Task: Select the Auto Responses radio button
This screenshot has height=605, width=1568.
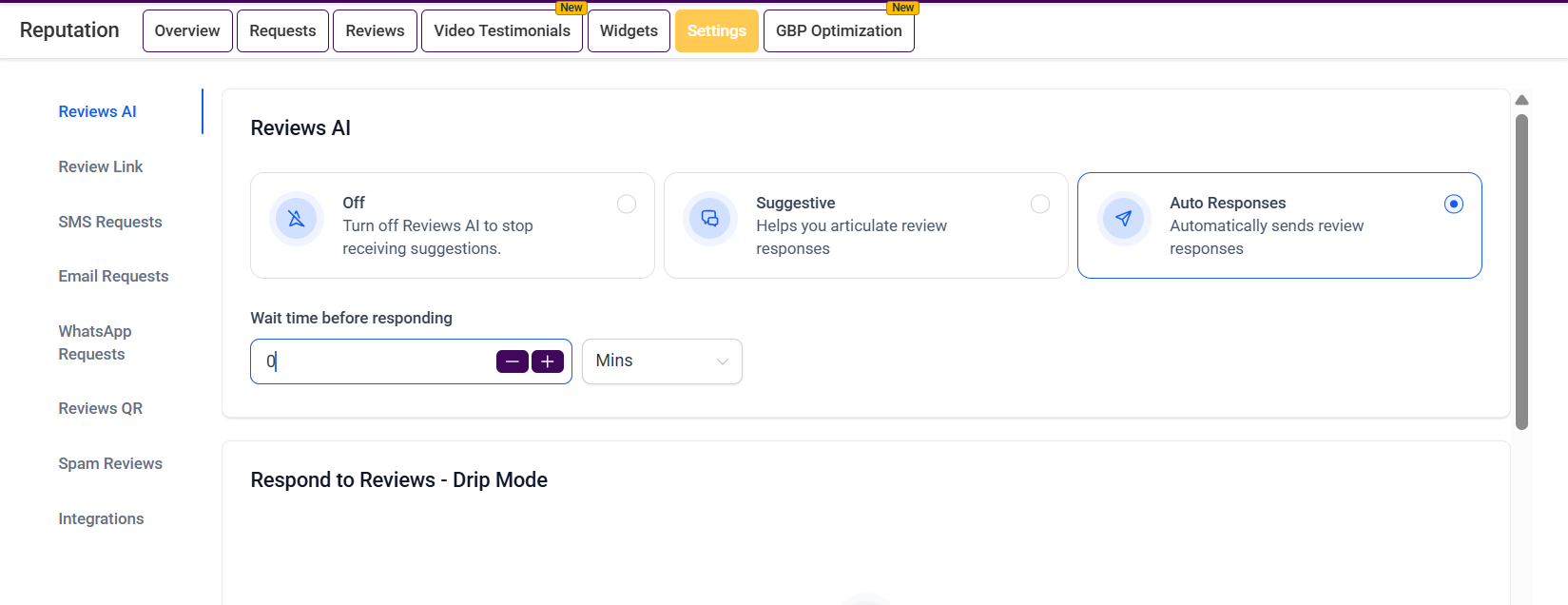Action: 1454,204
